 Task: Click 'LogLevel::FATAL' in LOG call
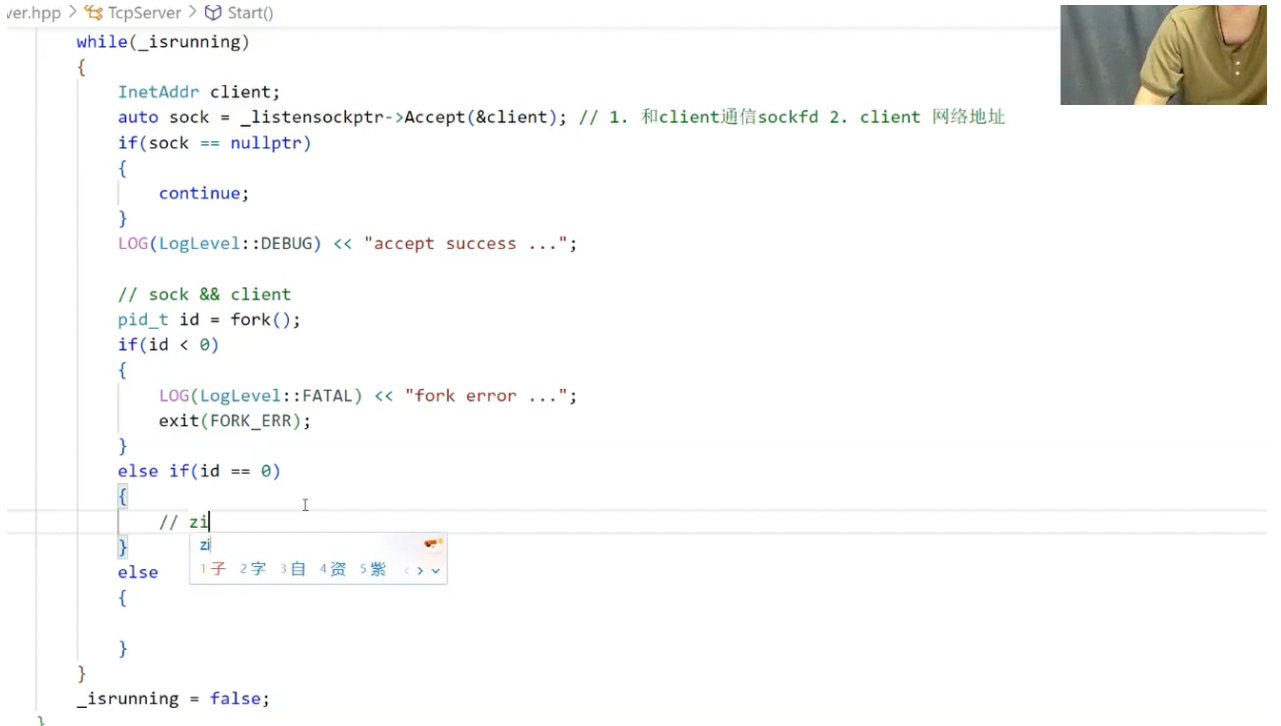click(x=276, y=396)
